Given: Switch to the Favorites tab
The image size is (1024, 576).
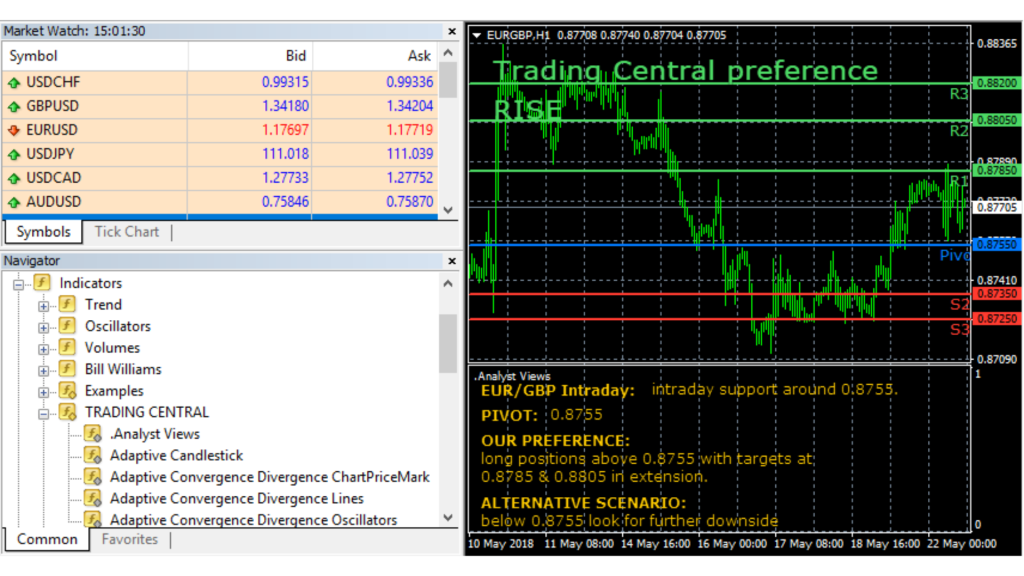Looking at the screenshot, I should coord(129,539).
